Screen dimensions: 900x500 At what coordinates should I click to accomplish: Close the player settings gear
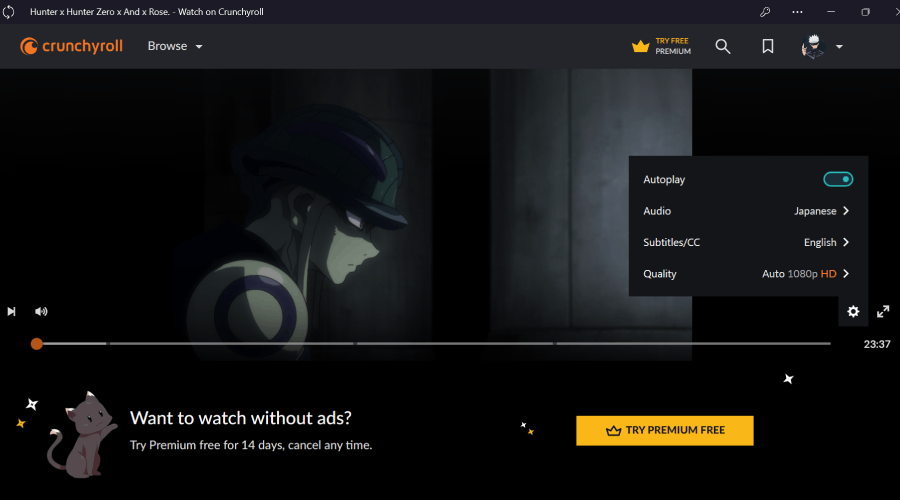854,311
